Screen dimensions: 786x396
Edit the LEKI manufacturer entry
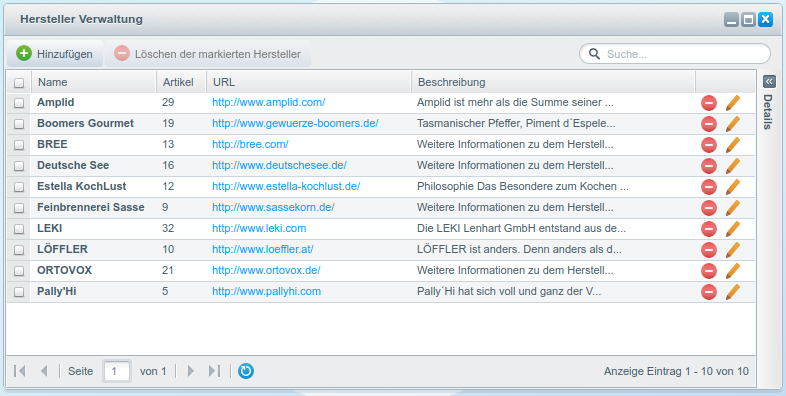[733, 229]
